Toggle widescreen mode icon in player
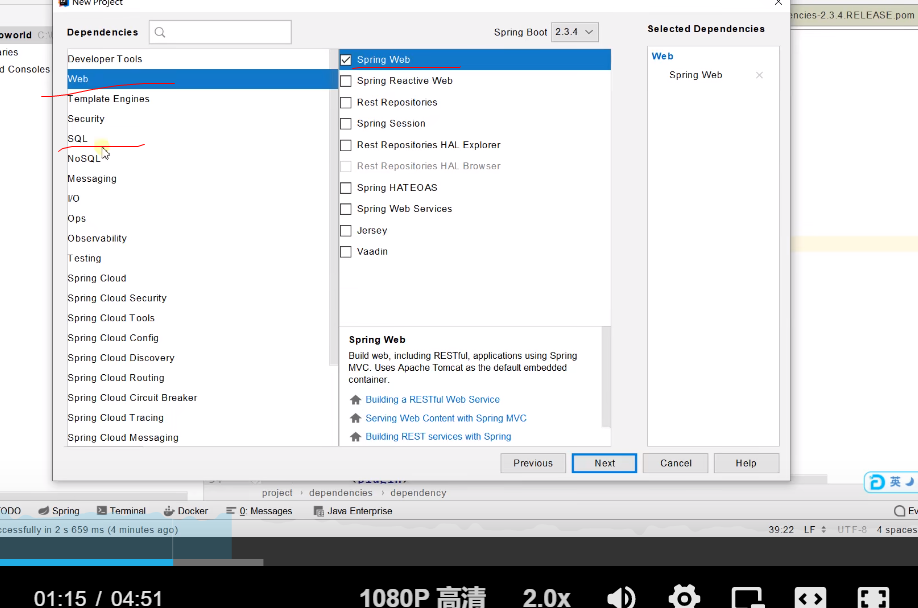This screenshot has width=918, height=608. coord(810,597)
